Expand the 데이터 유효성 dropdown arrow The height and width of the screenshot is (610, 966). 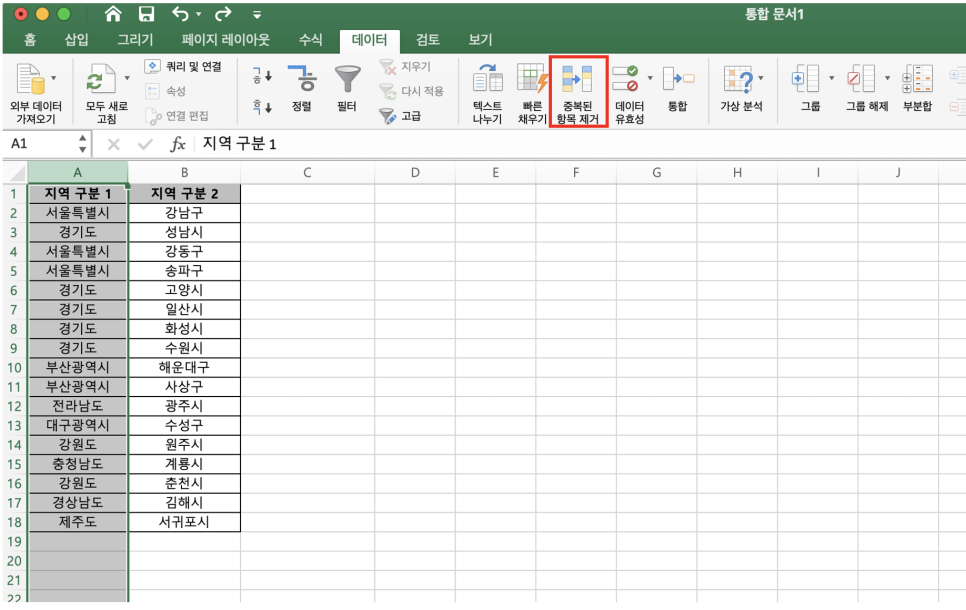pyautogui.click(x=650, y=78)
